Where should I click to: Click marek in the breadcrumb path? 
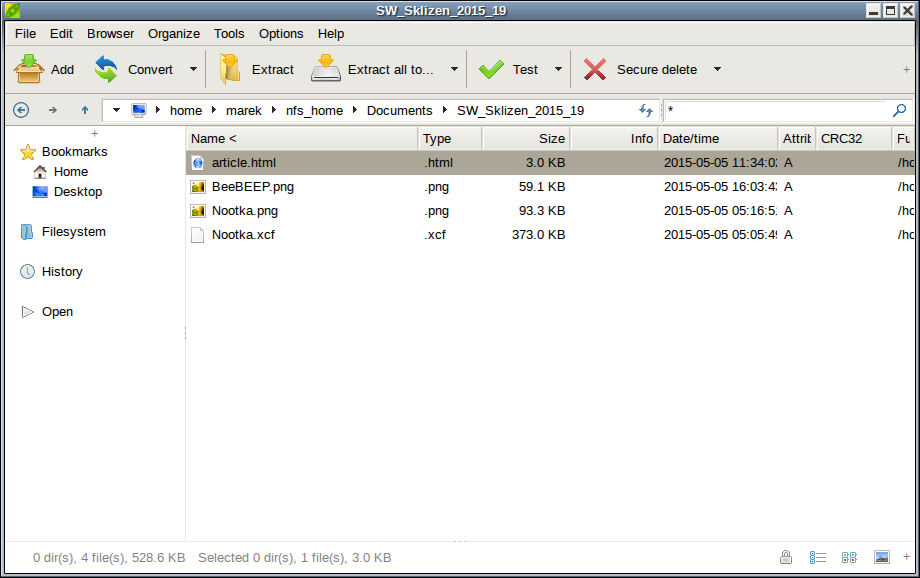(x=243, y=110)
